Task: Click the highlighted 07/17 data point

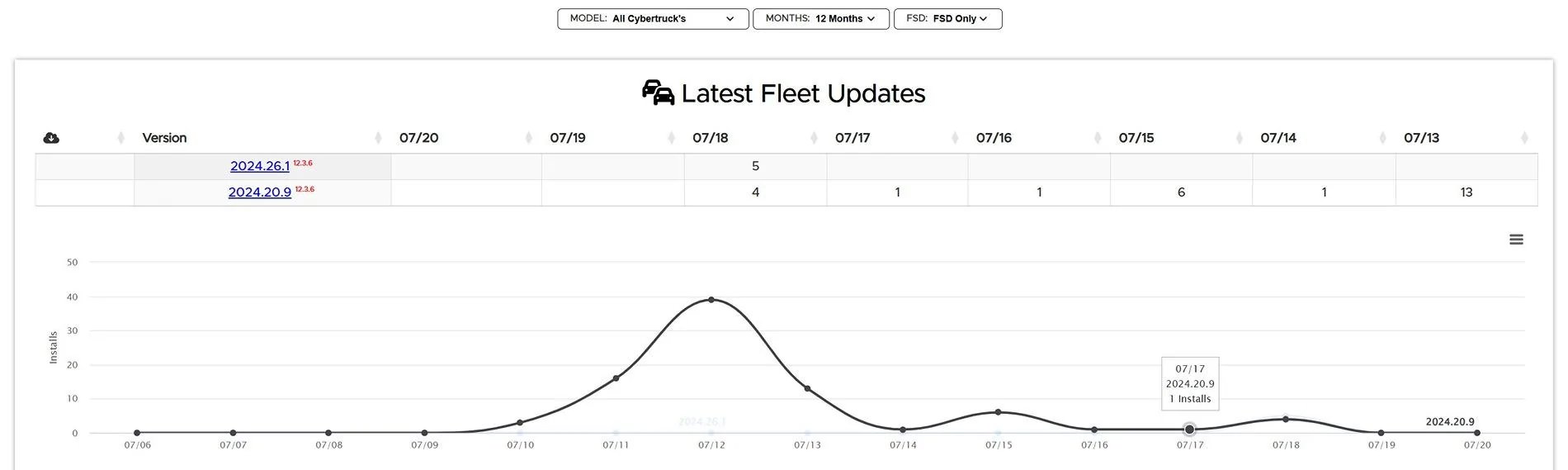Action: click(1189, 430)
